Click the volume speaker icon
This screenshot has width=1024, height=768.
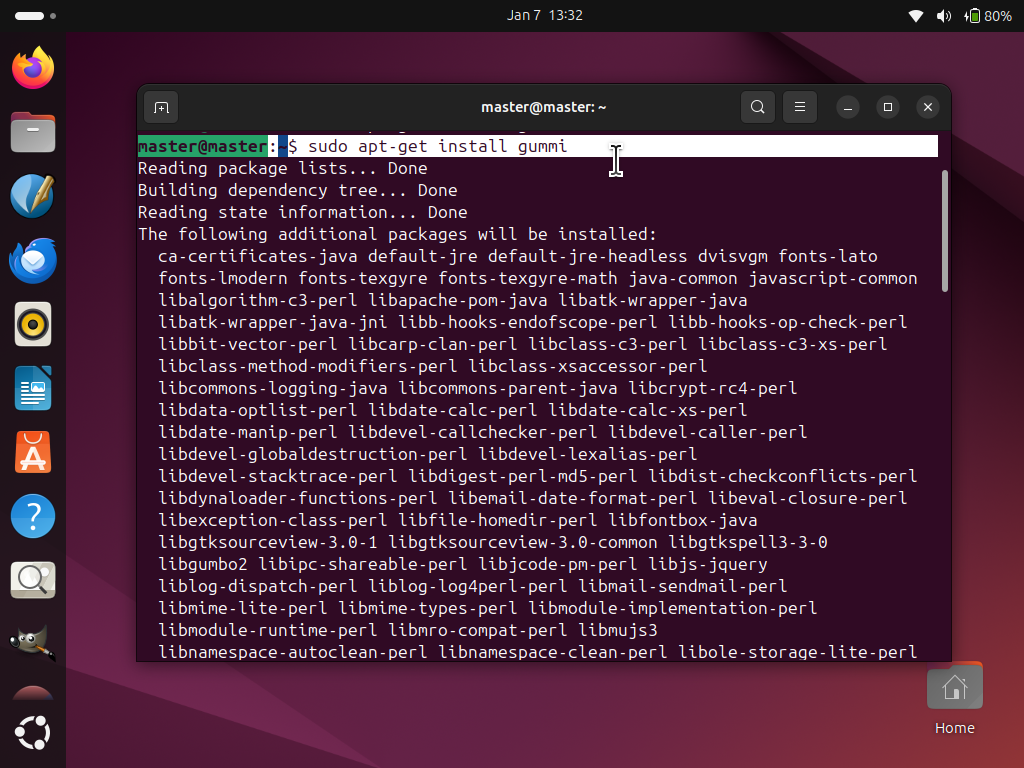click(x=944, y=16)
